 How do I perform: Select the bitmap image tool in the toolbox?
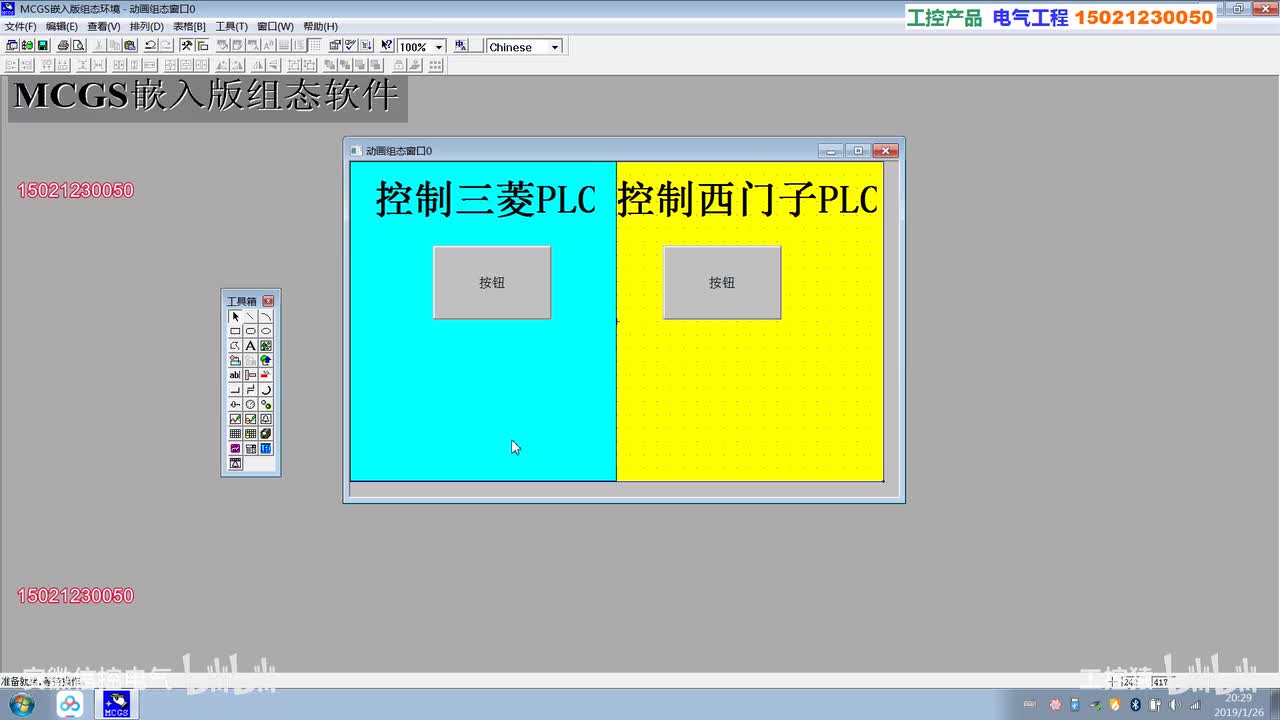coord(266,346)
